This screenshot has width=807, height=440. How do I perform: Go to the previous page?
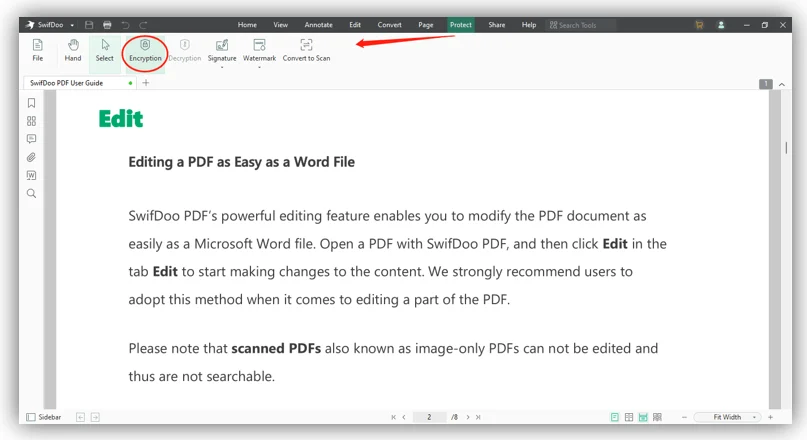pos(404,417)
